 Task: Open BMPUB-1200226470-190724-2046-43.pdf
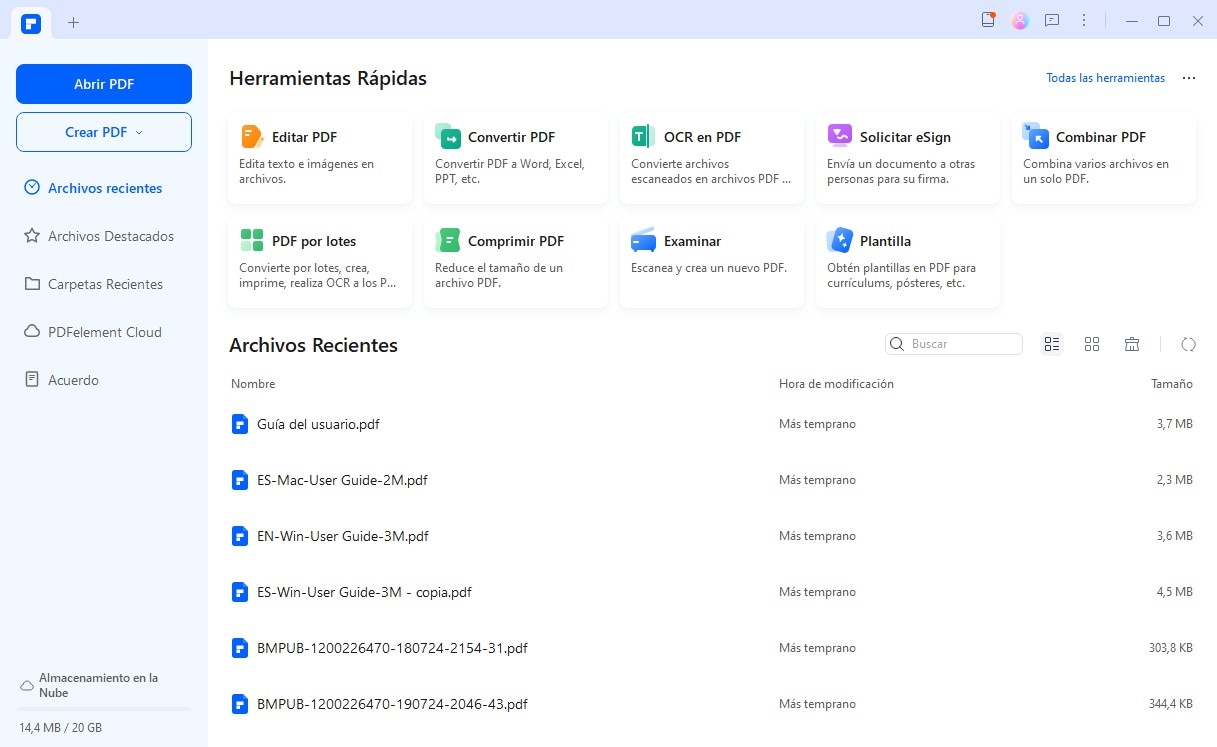point(392,704)
